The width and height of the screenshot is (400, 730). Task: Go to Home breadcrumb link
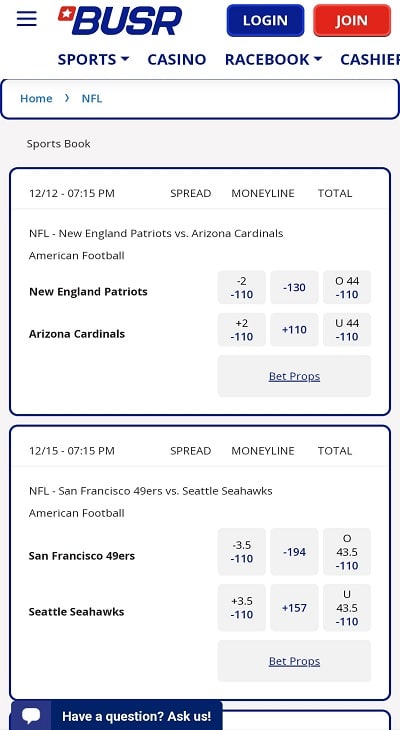click(36, 98)
